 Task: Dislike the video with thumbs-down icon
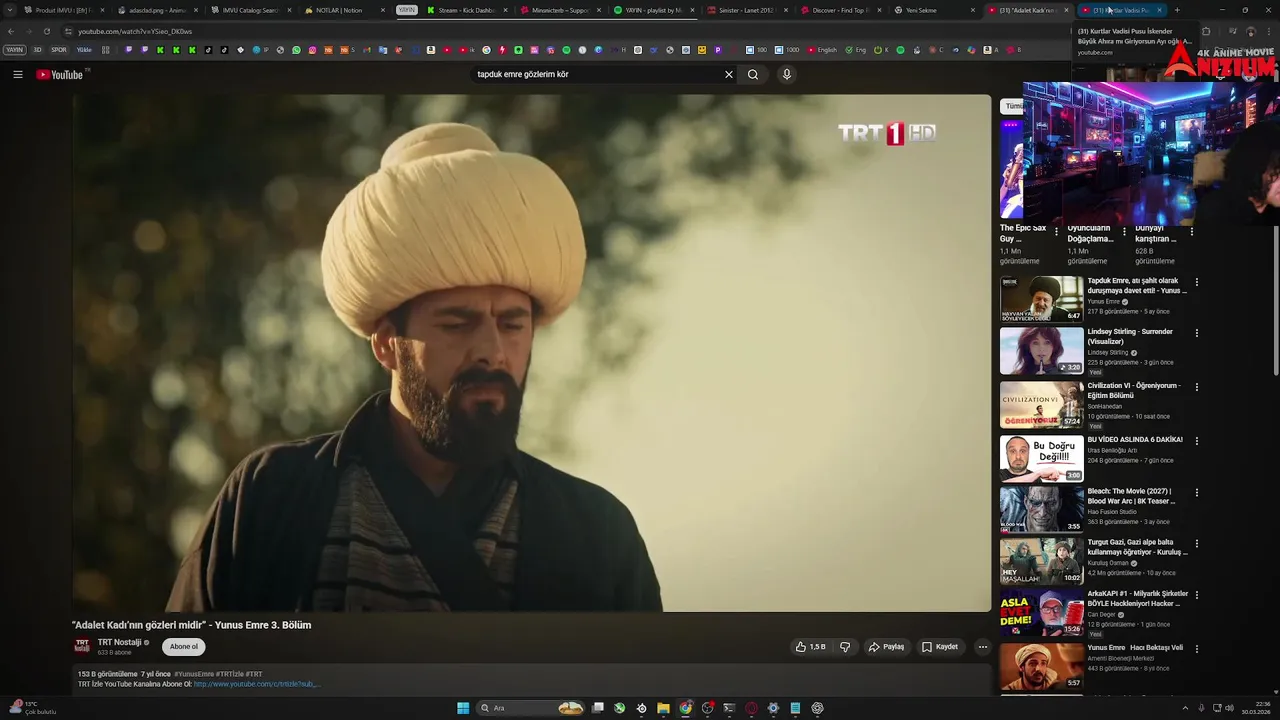point(845,647)
